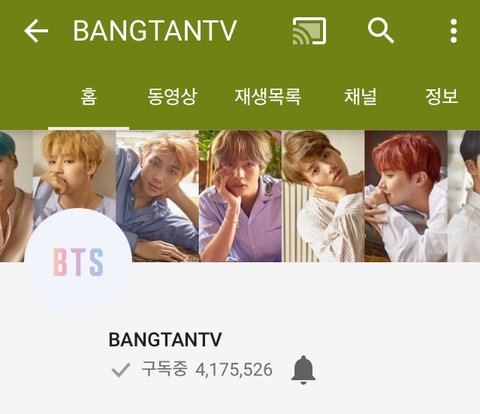
Task: Tap the banner photo with red-haired member
Action: click(x=406, y=196)
